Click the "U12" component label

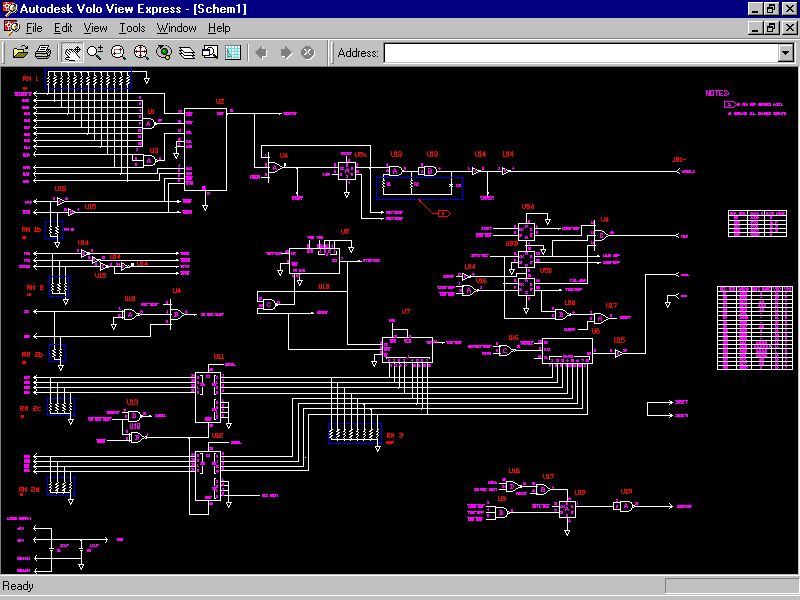click(217, 435)
